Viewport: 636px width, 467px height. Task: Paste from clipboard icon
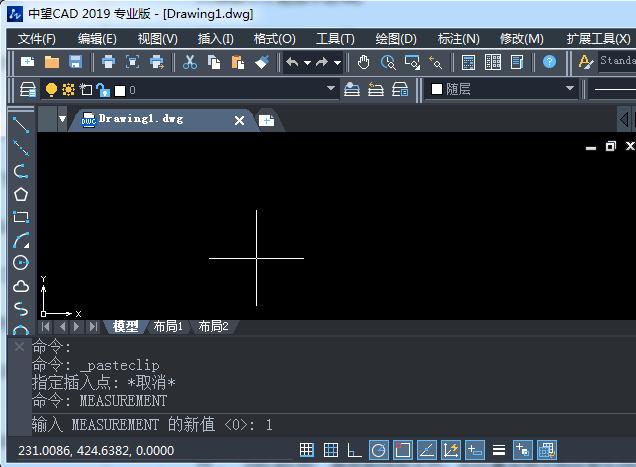[x=238, y=62]
